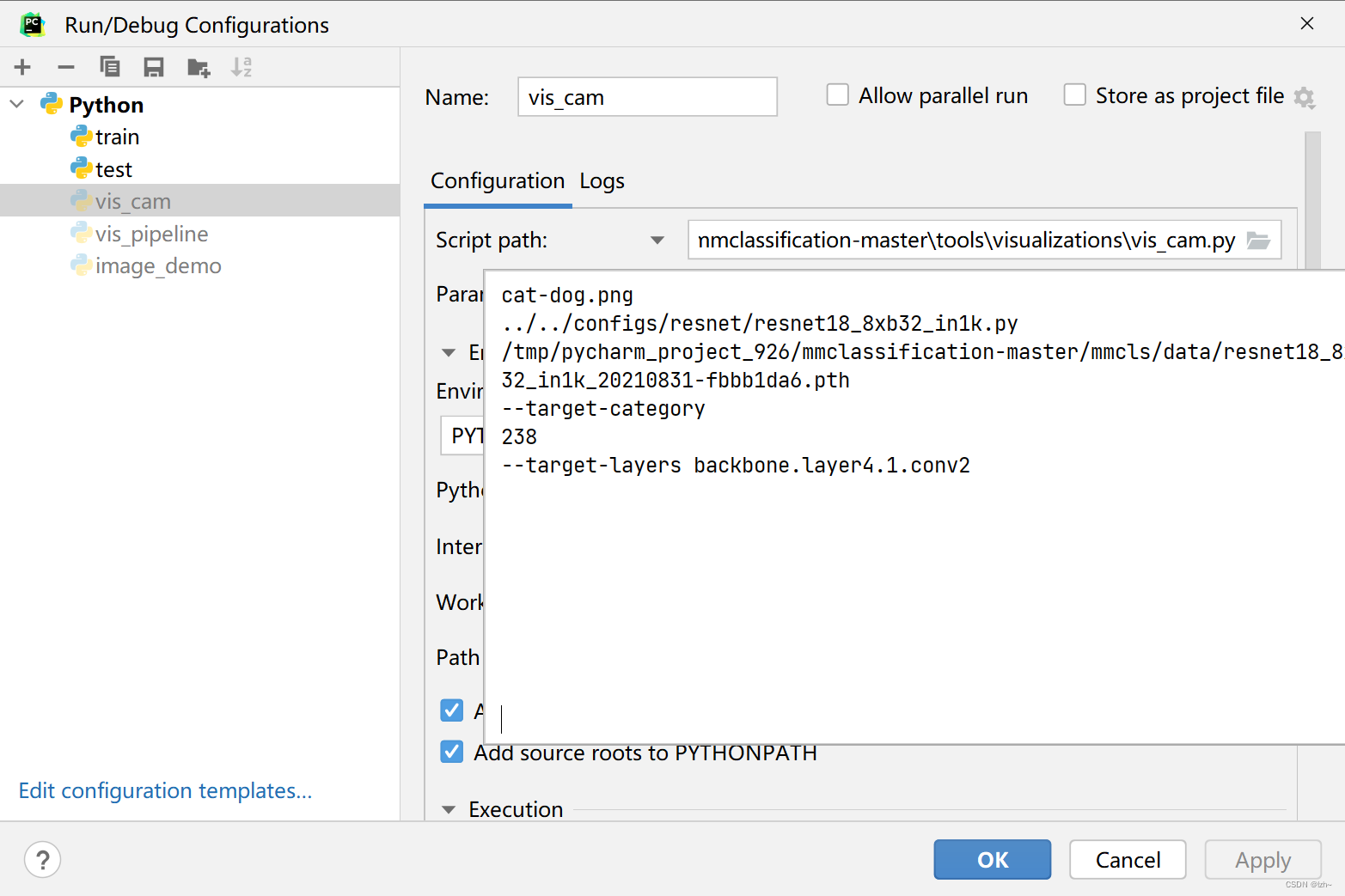1345x896 pixels.
Task: Enable Store as project file checkbox
Action: point(1074,94)
